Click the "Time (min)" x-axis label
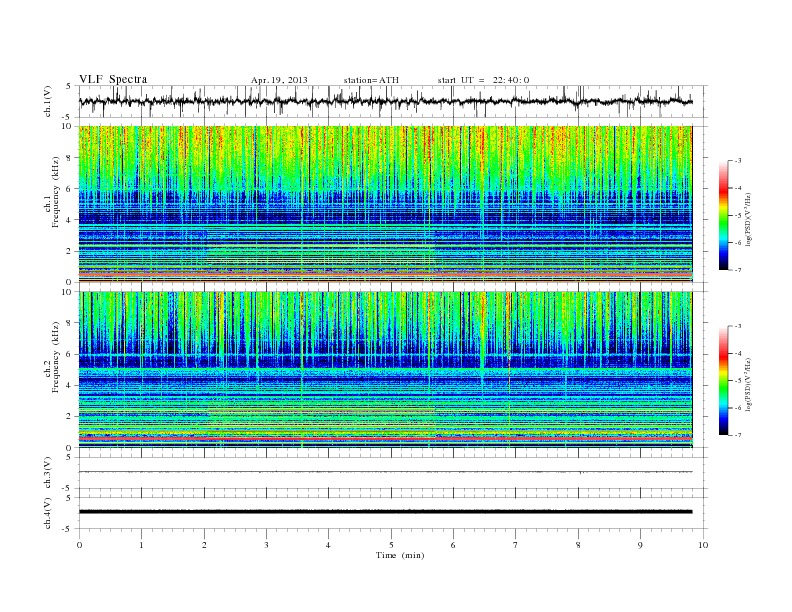This screenshot has width=792, height=612. 400,555
